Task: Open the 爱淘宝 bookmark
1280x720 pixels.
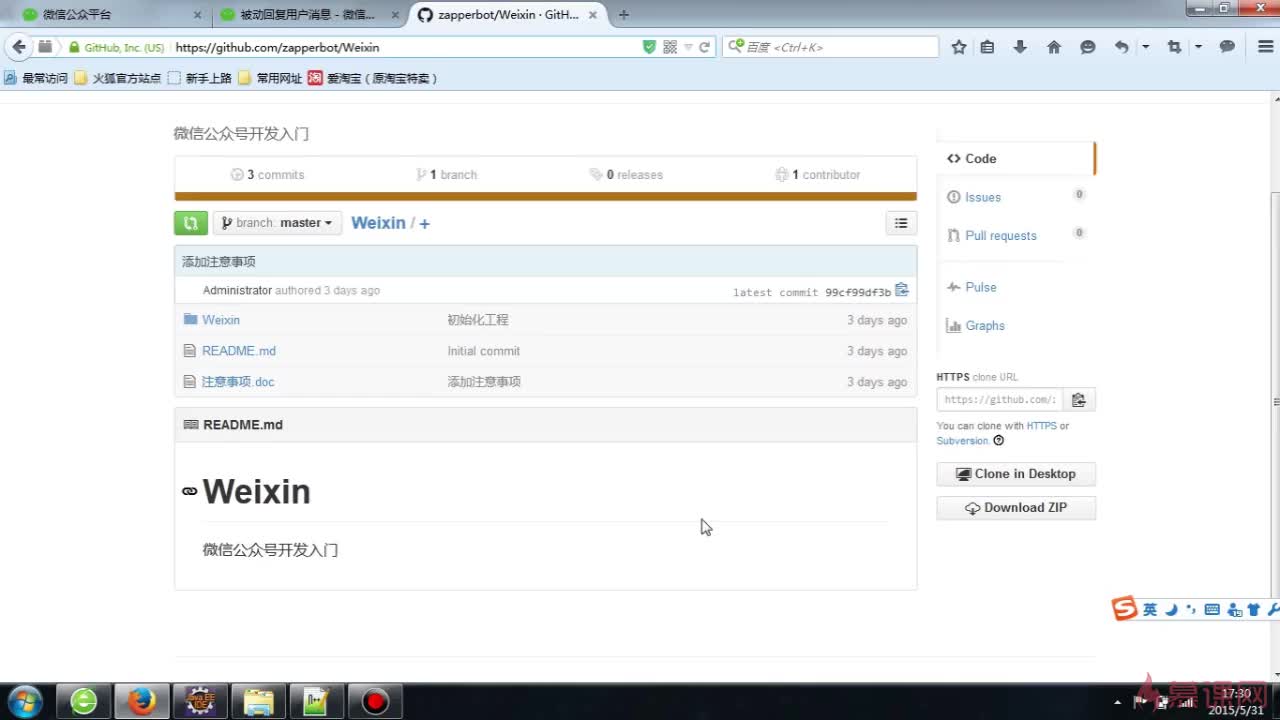Action: coord(373,78)
